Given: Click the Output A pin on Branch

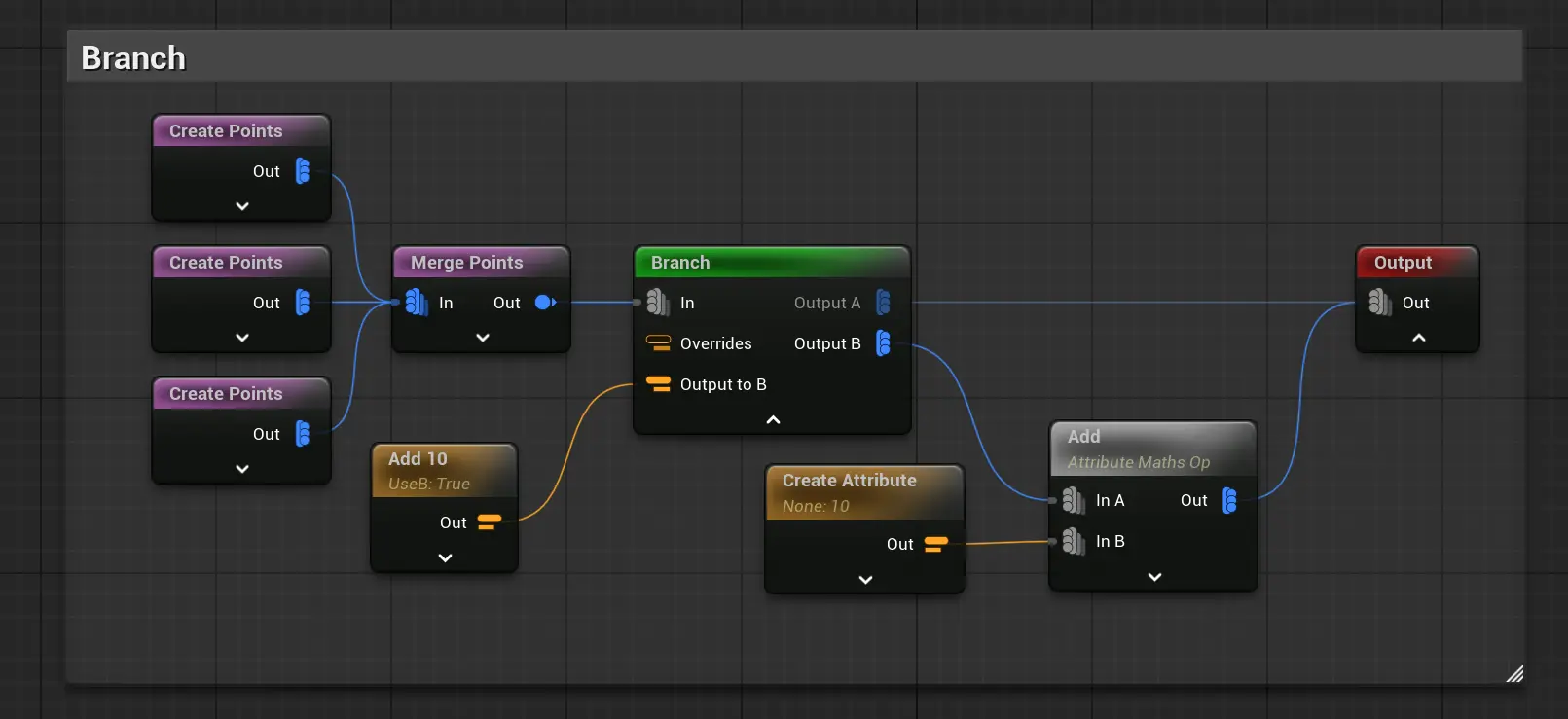Looking at the screenshot, I should (x=883, y=303).
